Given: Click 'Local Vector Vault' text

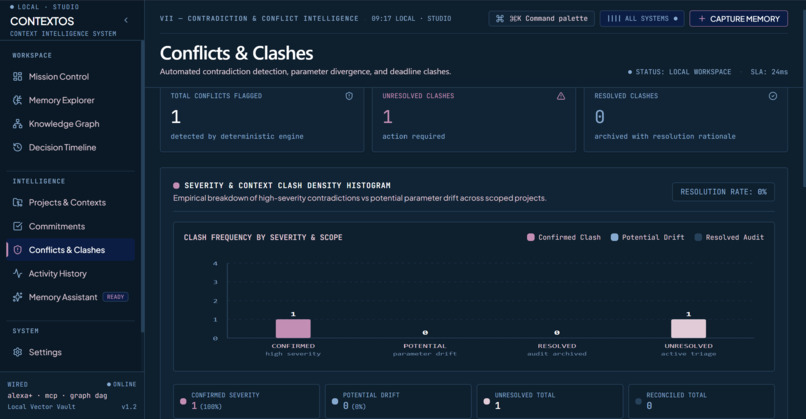Looking at the screenshot, I should pyautogui.click(x=41, y=407).
